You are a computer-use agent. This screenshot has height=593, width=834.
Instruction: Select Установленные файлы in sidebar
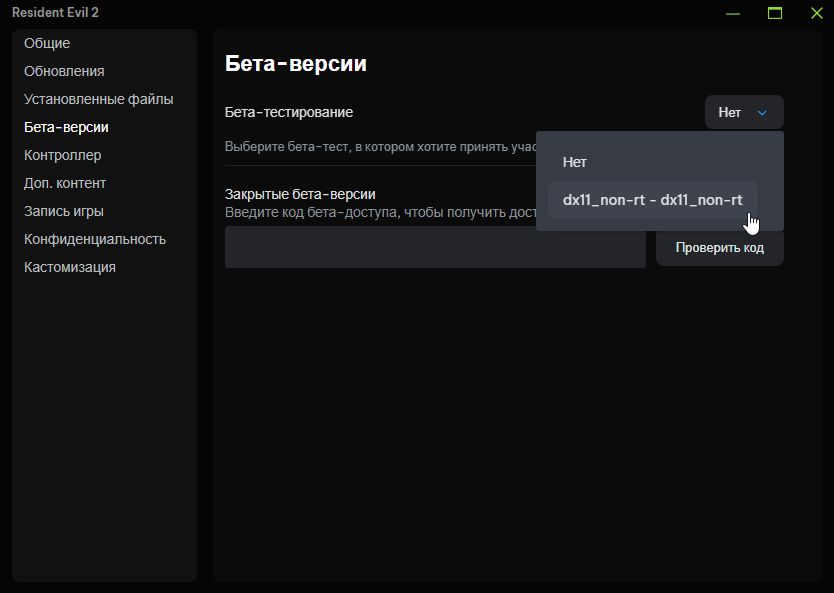click(x=98, y=99)
